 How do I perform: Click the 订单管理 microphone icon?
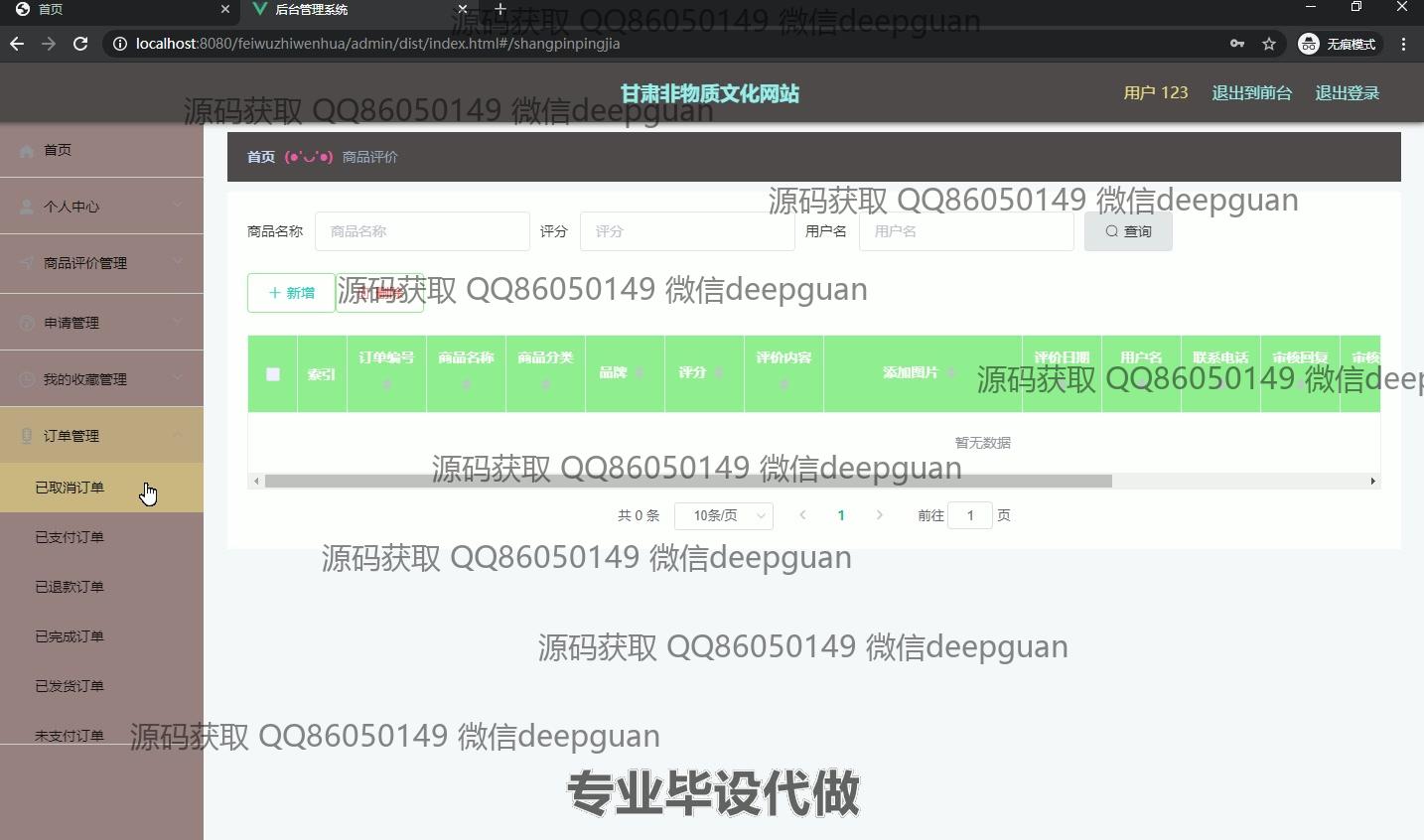pos(27,436)
